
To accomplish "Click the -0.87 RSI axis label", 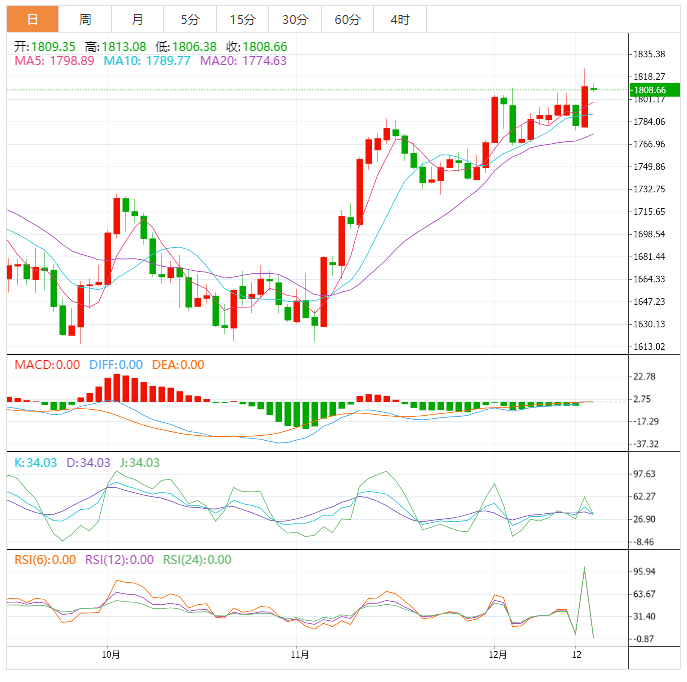I will tap(645, 639).
